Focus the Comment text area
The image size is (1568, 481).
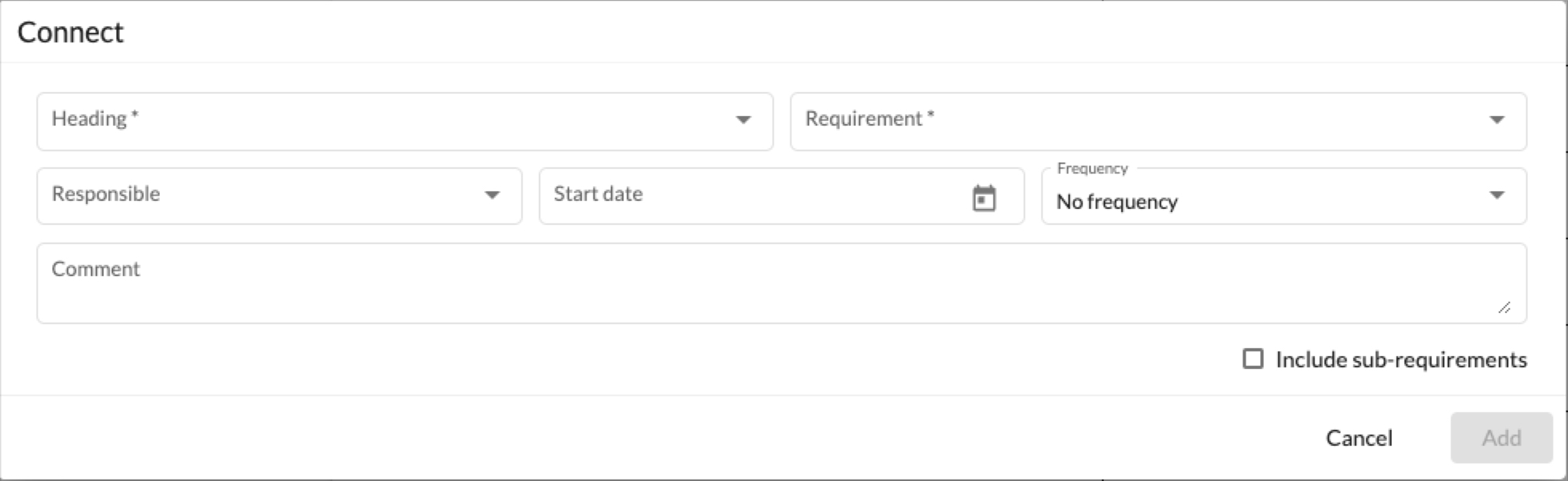(x=782, y=283)
